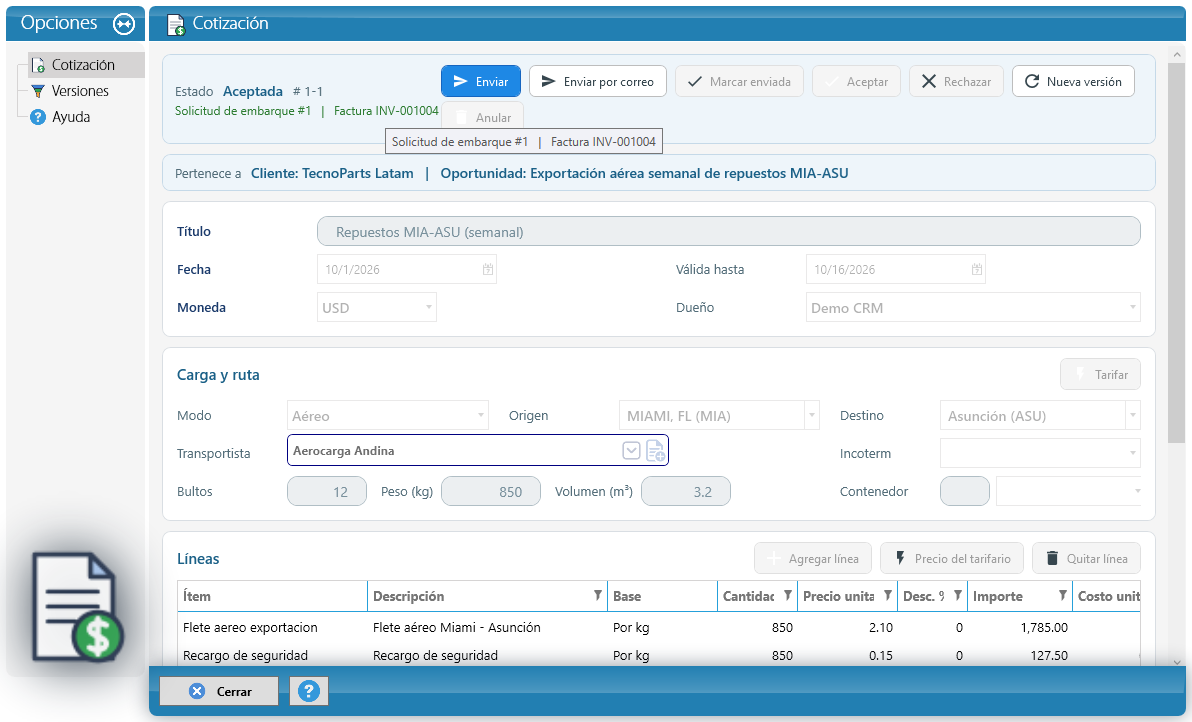Click the filter icon on Importe column
Viewport: 1192px width, 722px height.
pos(1063,596)
